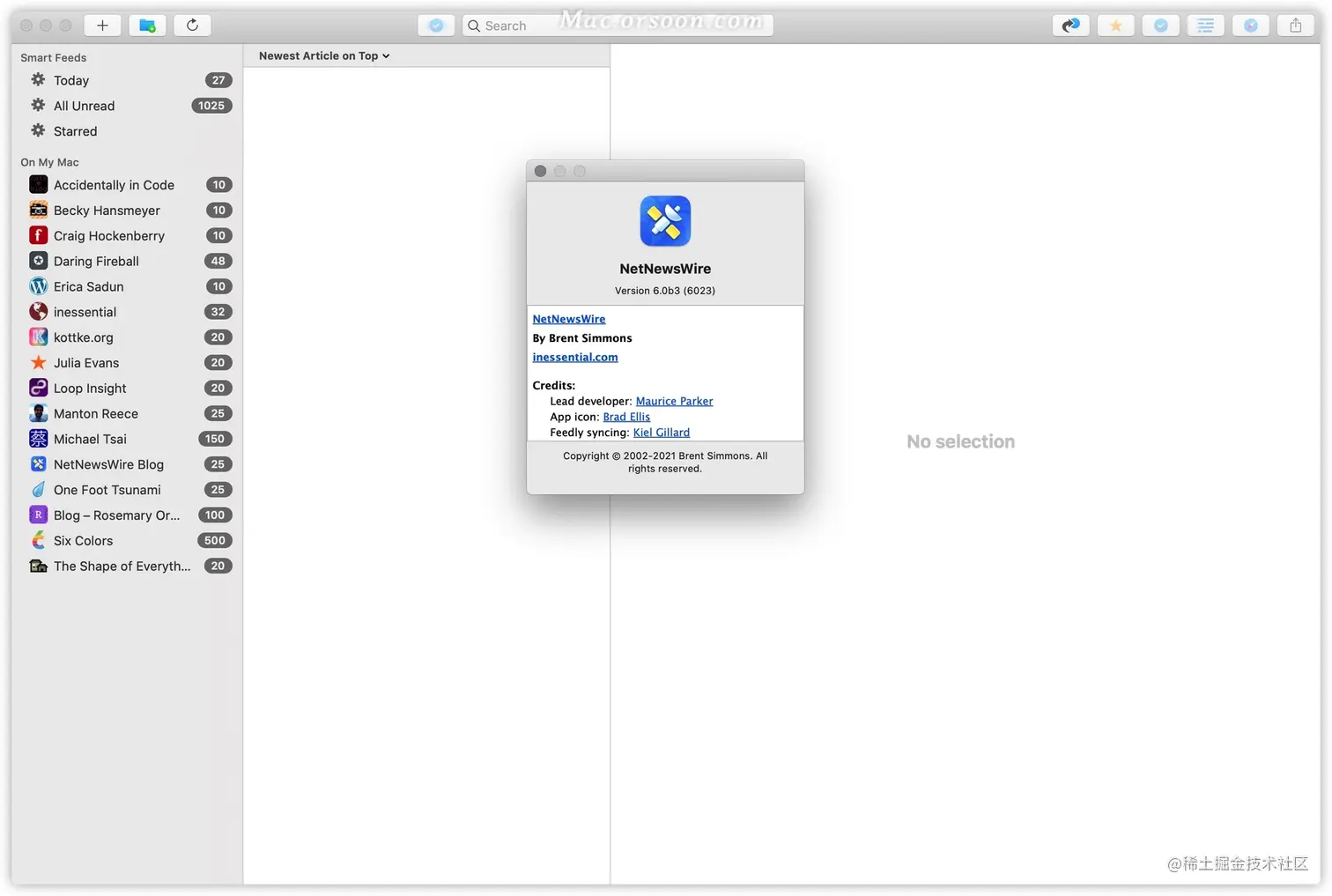This screenshot has height=896, width=1332.
Task: Click the Smart Feeds section header
Action: (54, 57)
